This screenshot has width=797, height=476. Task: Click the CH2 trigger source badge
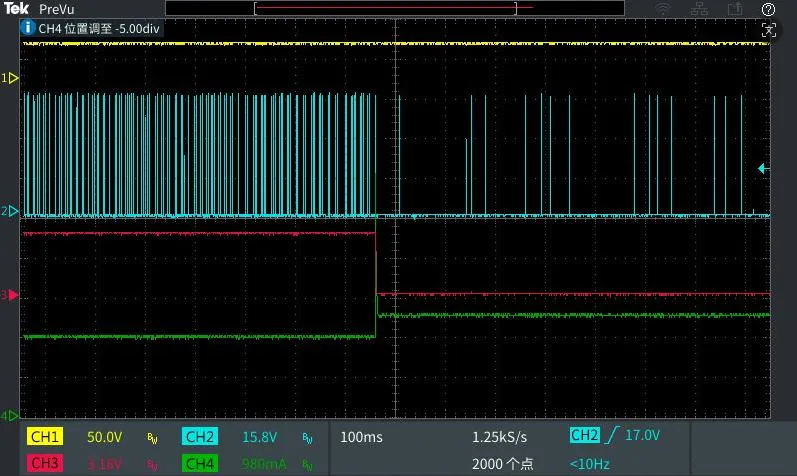click(x=585, y=435)
